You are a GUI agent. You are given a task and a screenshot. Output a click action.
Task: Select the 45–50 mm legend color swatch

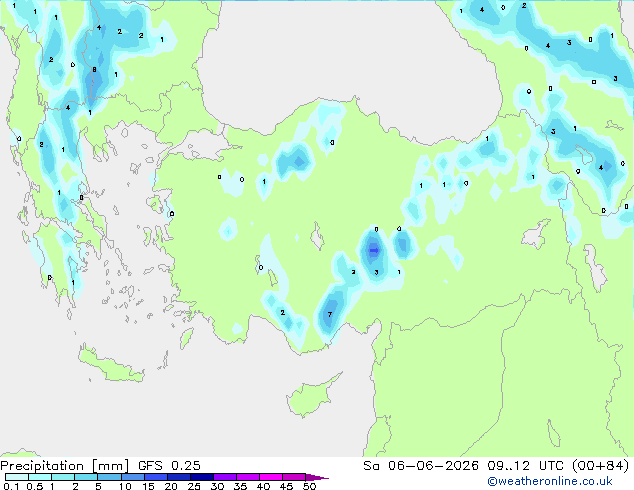[x=294, y=477]
